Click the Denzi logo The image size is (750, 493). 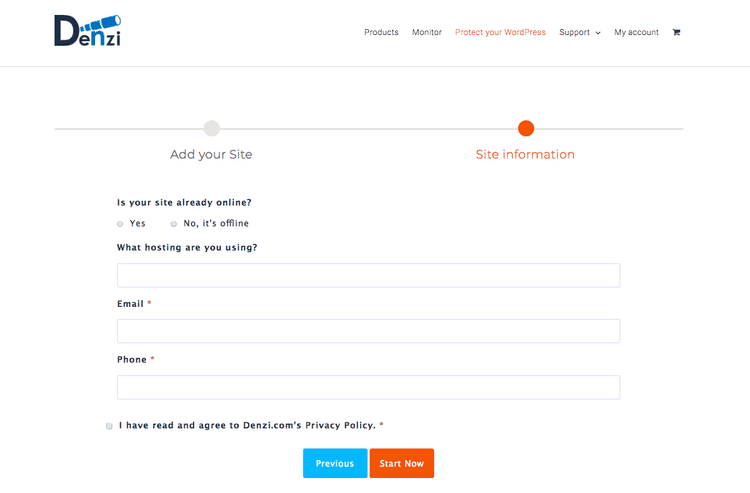click(x=88, y=31)
